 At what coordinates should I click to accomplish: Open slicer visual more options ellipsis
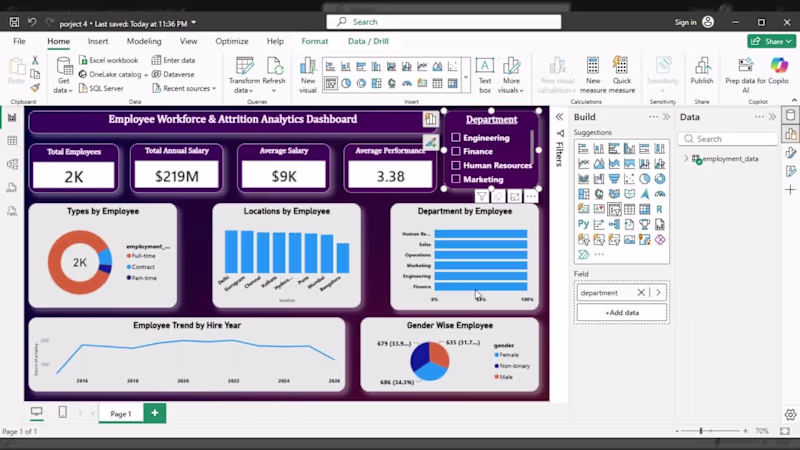(531, 196)
